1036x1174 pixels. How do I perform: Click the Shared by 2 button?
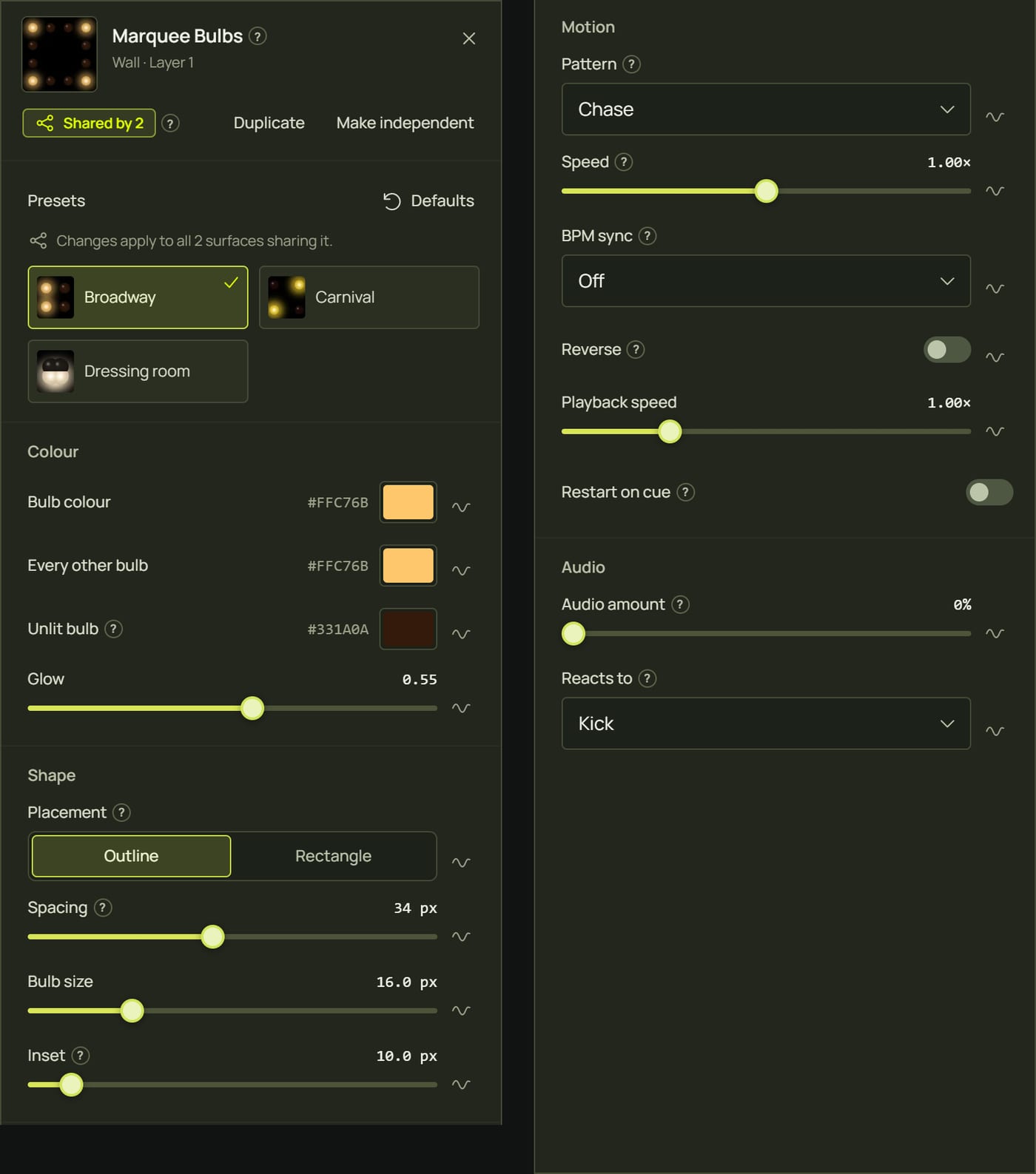pos(89,124)
